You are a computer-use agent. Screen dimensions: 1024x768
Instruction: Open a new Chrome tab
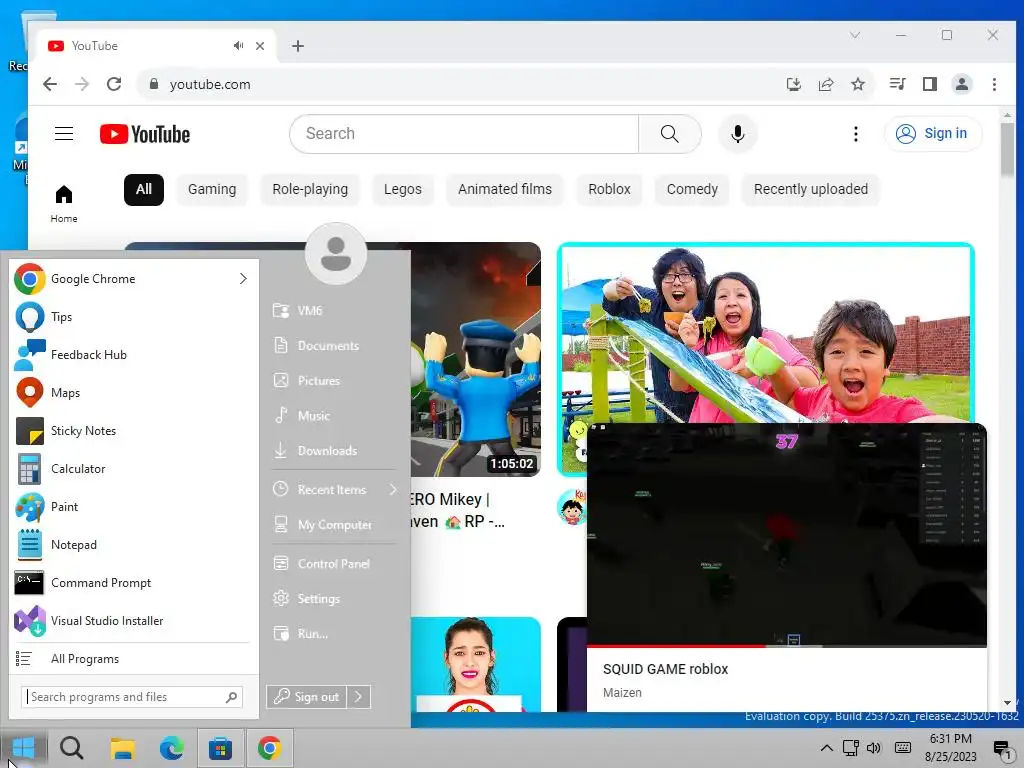pyautogui.click(x=298, y=46)
